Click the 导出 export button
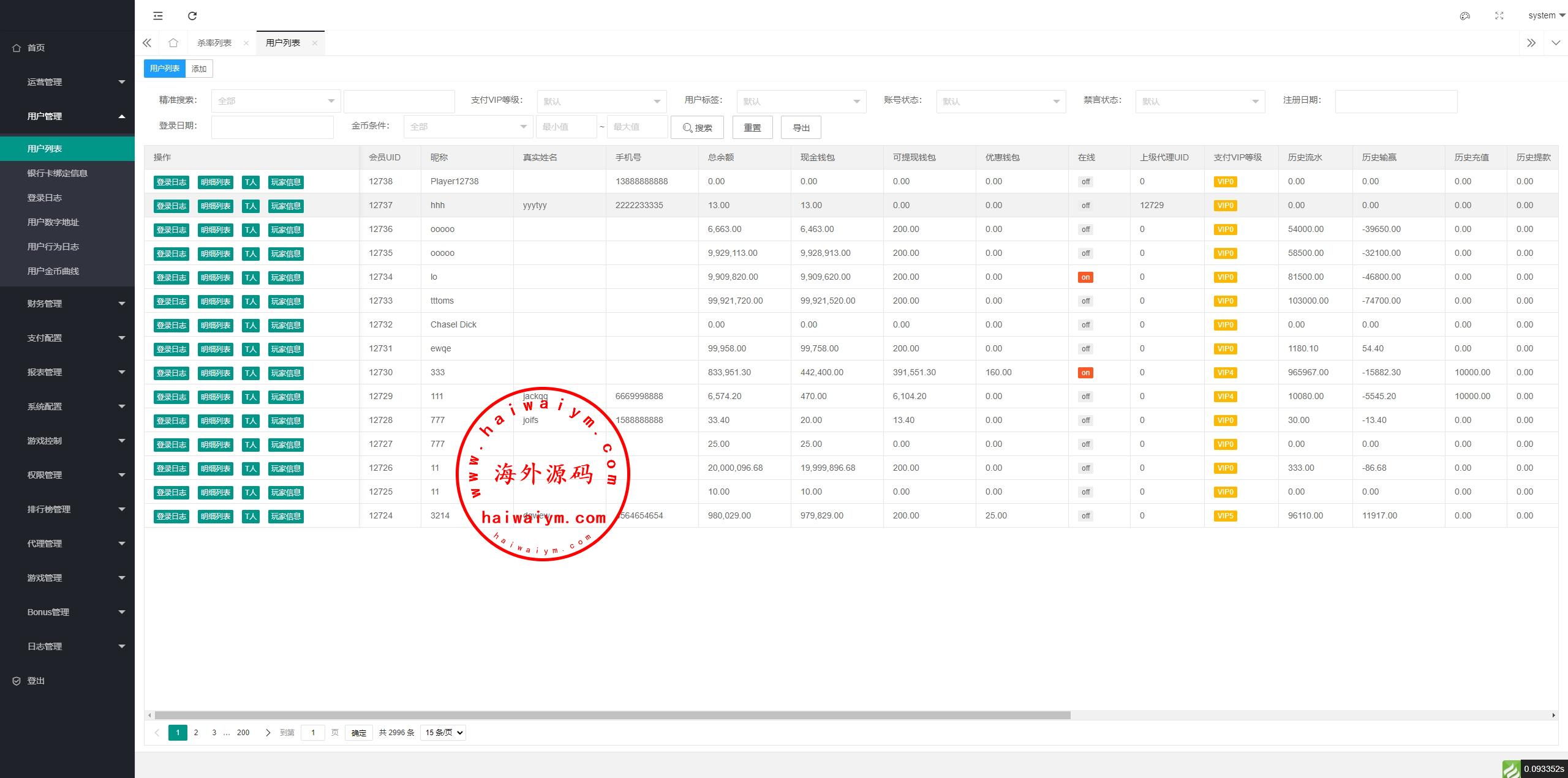This screenshot has width=1568, height=778. click(801, 127)
